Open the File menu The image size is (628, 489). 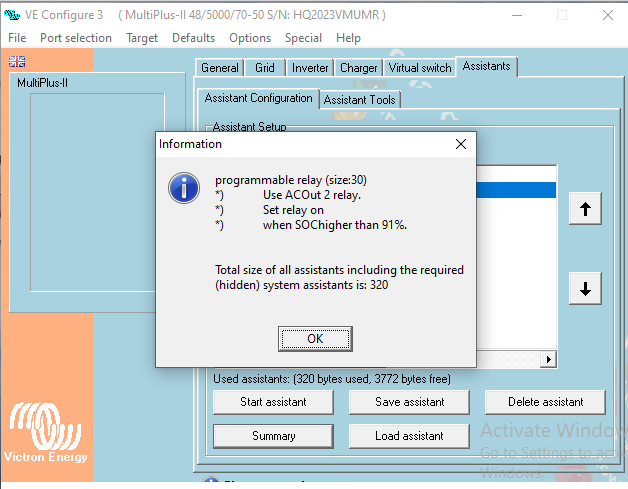17,38
